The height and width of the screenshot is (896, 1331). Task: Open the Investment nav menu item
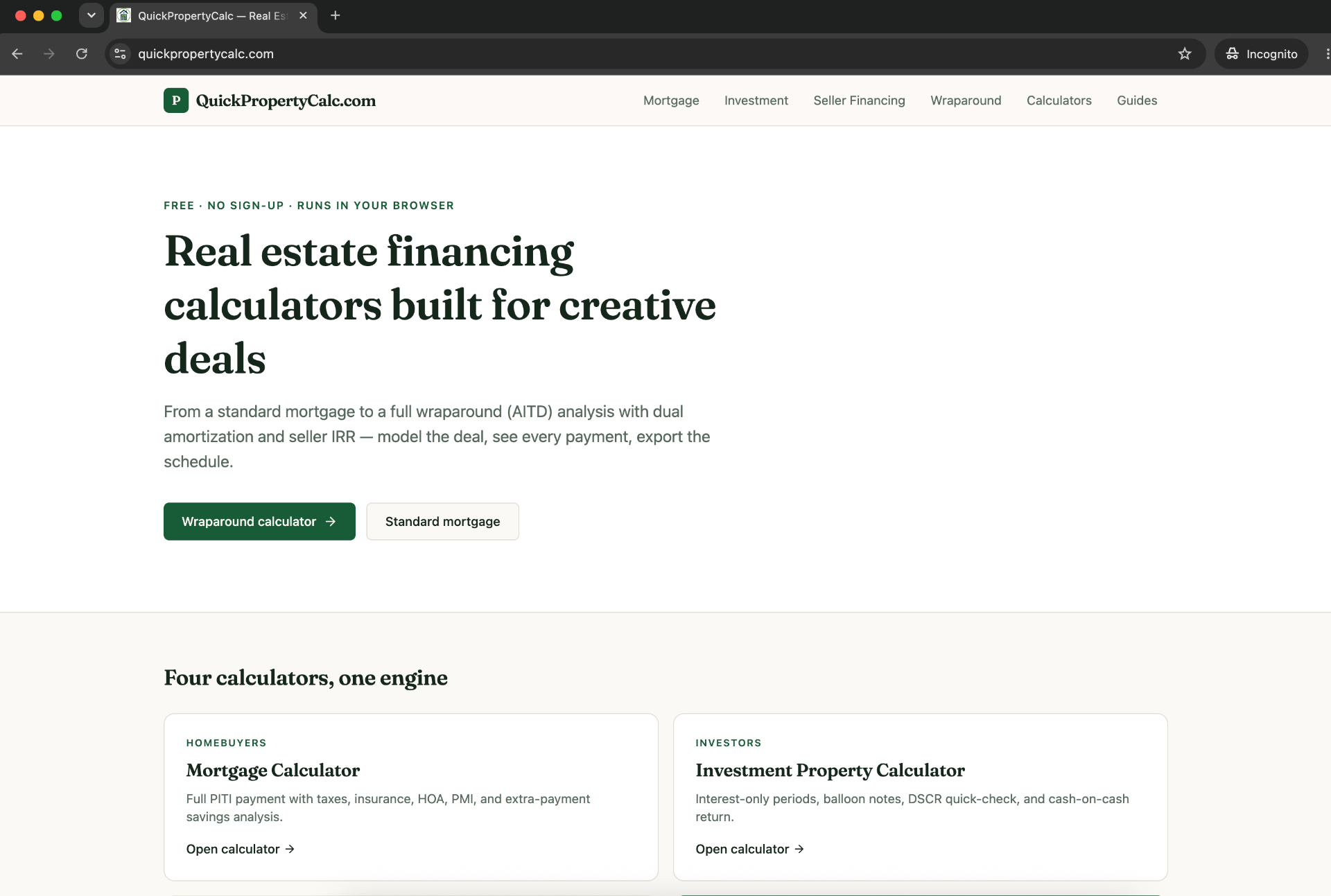tap(756, 100)
